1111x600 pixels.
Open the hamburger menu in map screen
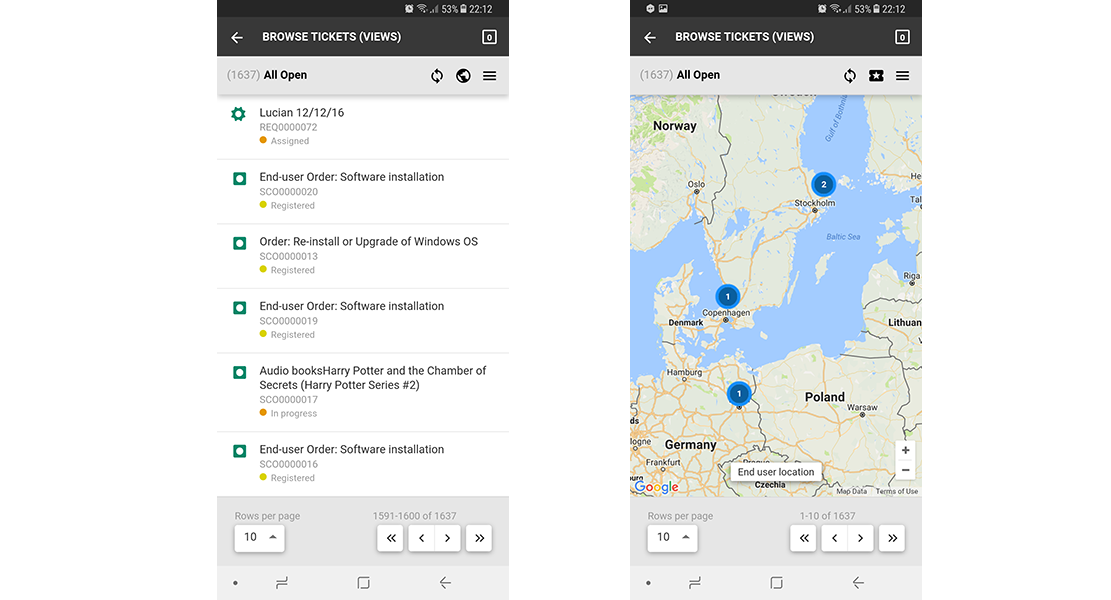tap(903, 76)
